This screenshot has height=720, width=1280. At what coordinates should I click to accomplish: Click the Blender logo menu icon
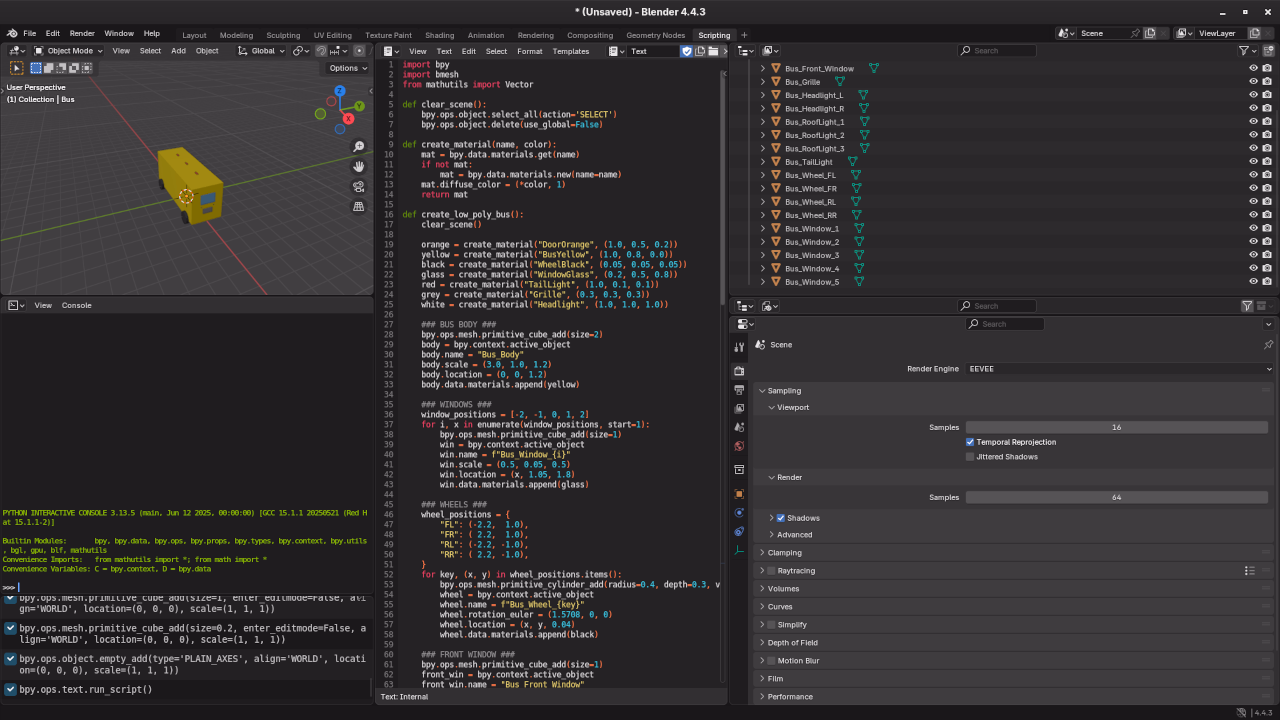(x=12, y=33)
